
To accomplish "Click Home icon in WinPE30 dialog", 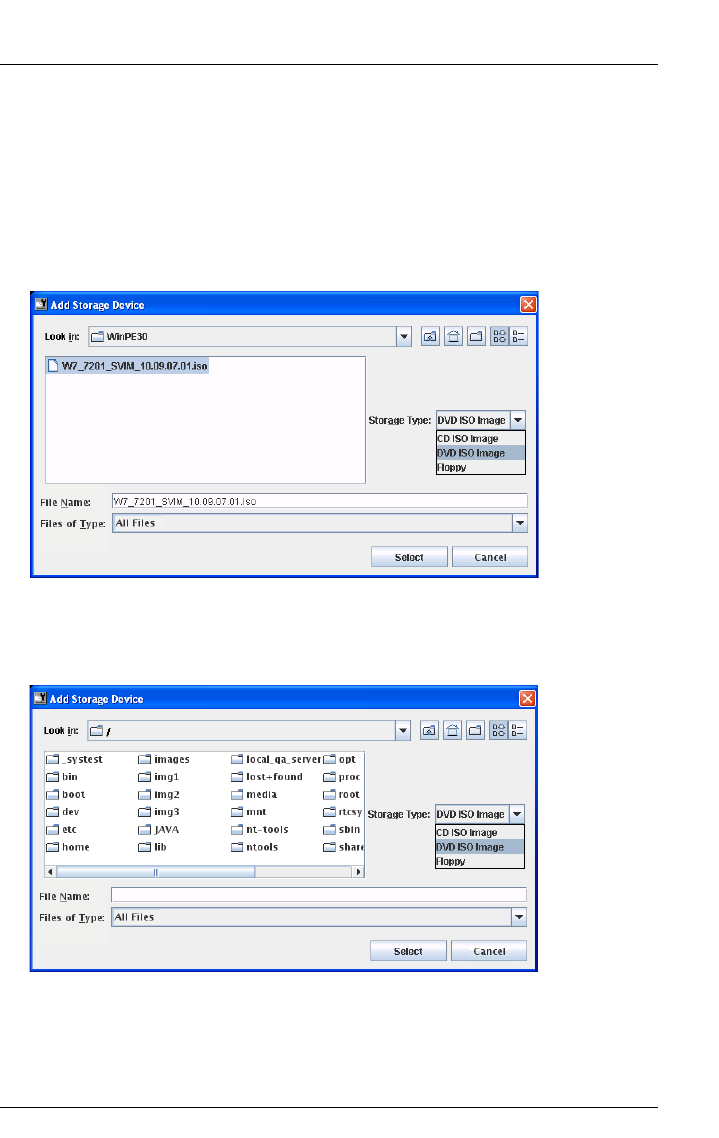I will 453,337.
